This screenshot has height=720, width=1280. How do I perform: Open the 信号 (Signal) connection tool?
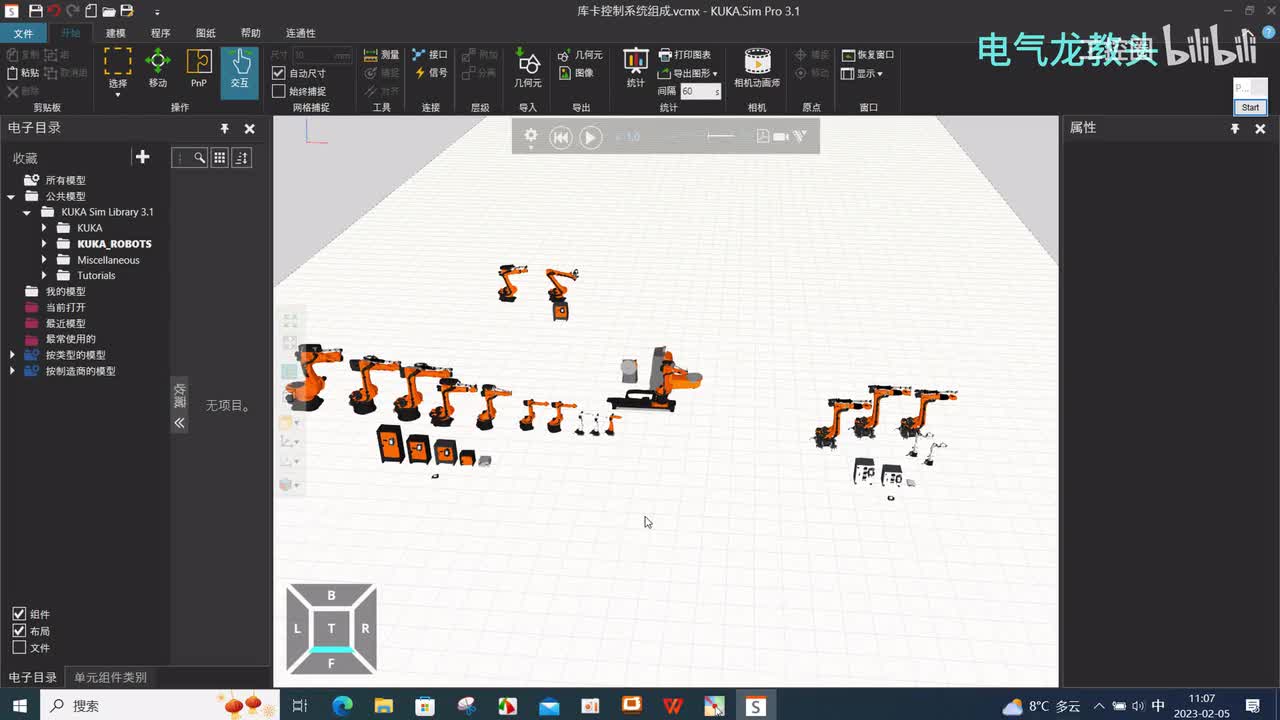click(x=431, y=73)
